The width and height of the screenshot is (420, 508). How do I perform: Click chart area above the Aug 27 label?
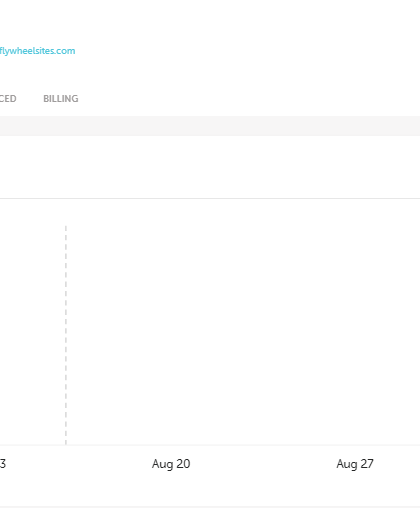point(355,333)
